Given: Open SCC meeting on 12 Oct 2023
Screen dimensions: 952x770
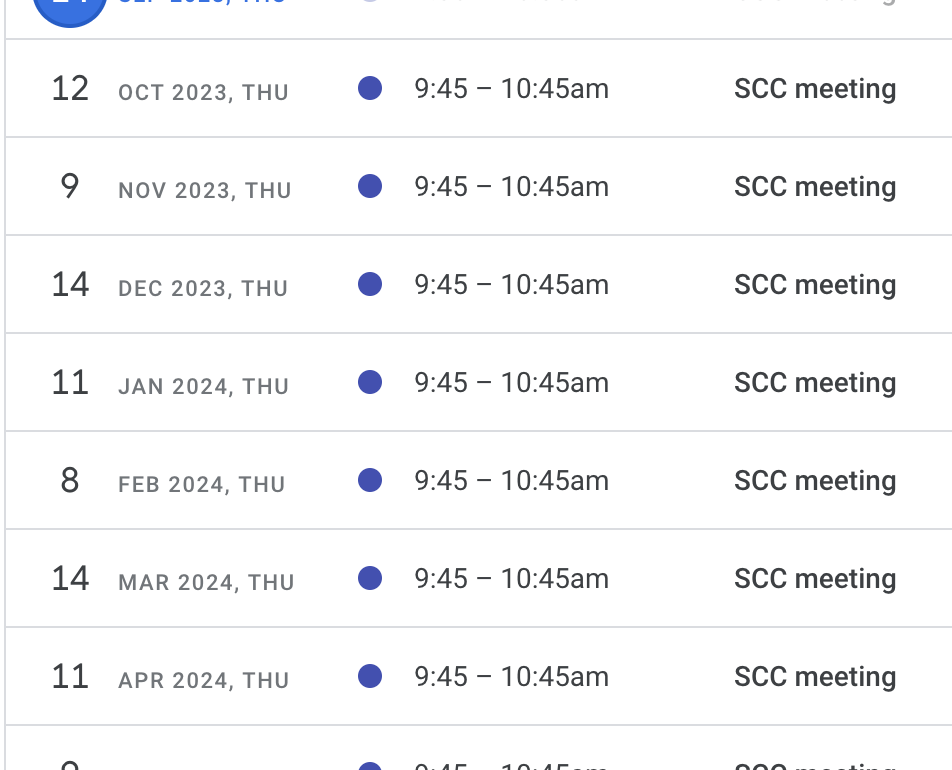Looking at the screenshot, I should [x=815, y=89].
